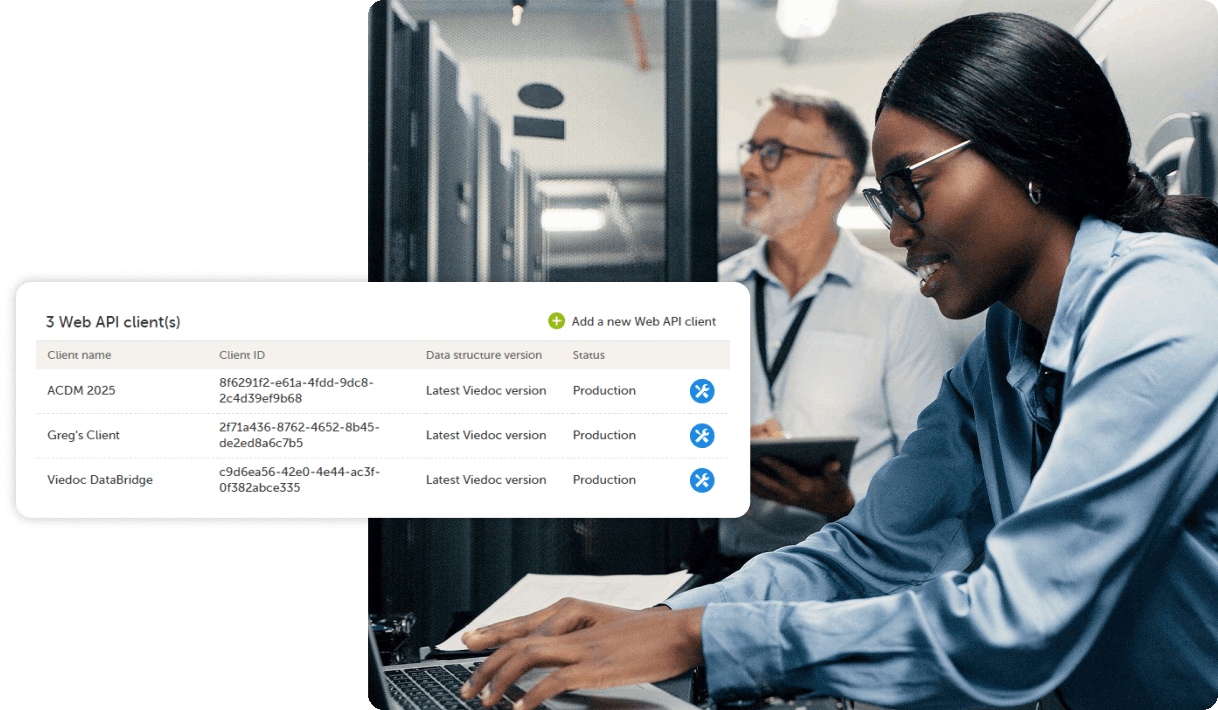Select the ACDM 2025 client name
Image resolution: width=1218 pixels, height=710 pixels.
(x=81, y=391)
